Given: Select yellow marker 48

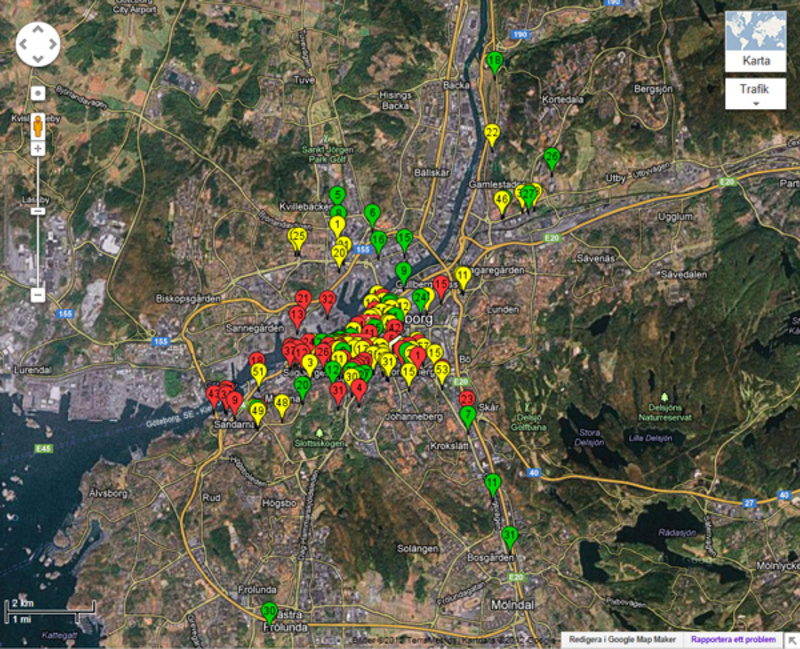Looking at the screenshot, I should [x=282, y=404].
